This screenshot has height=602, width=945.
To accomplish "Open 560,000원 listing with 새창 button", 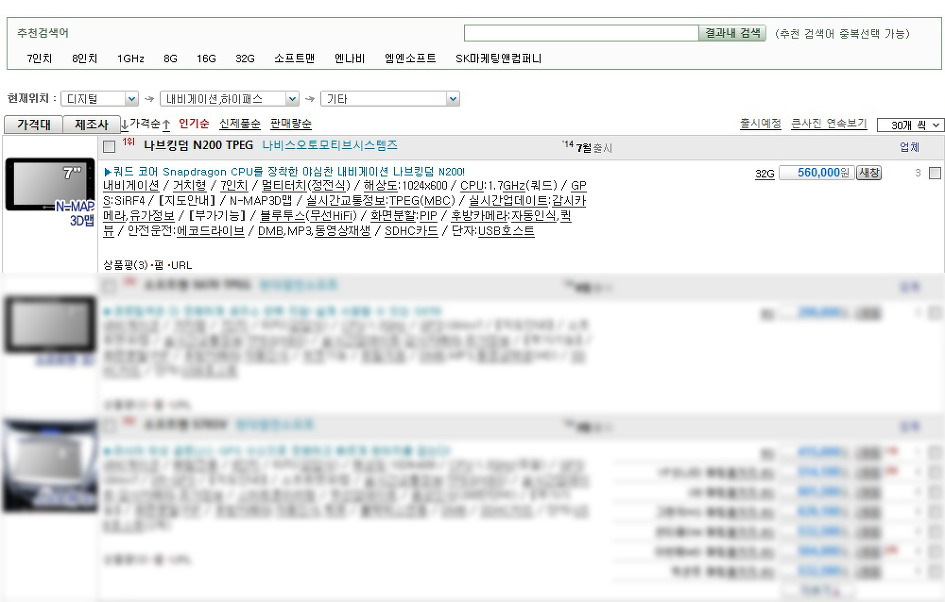I will coord(869,173).
